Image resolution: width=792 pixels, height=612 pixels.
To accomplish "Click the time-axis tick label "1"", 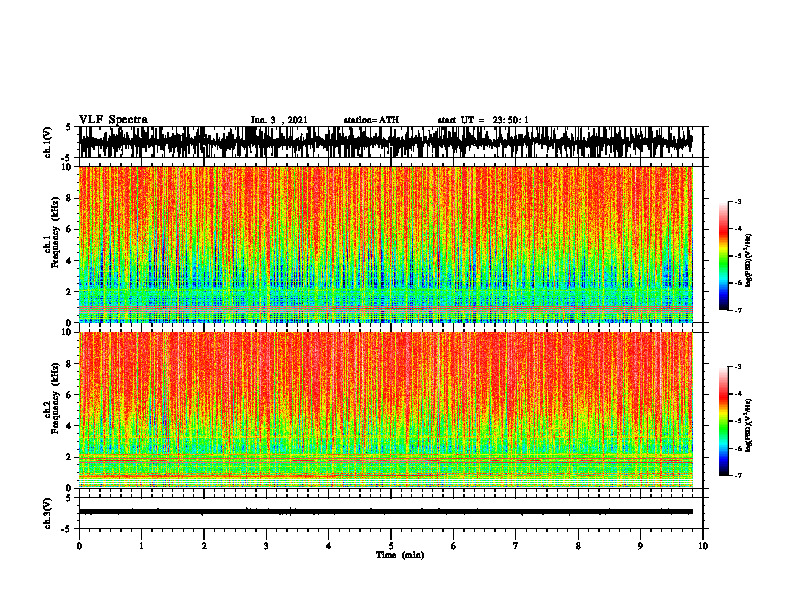I will [x=141, y=546].
